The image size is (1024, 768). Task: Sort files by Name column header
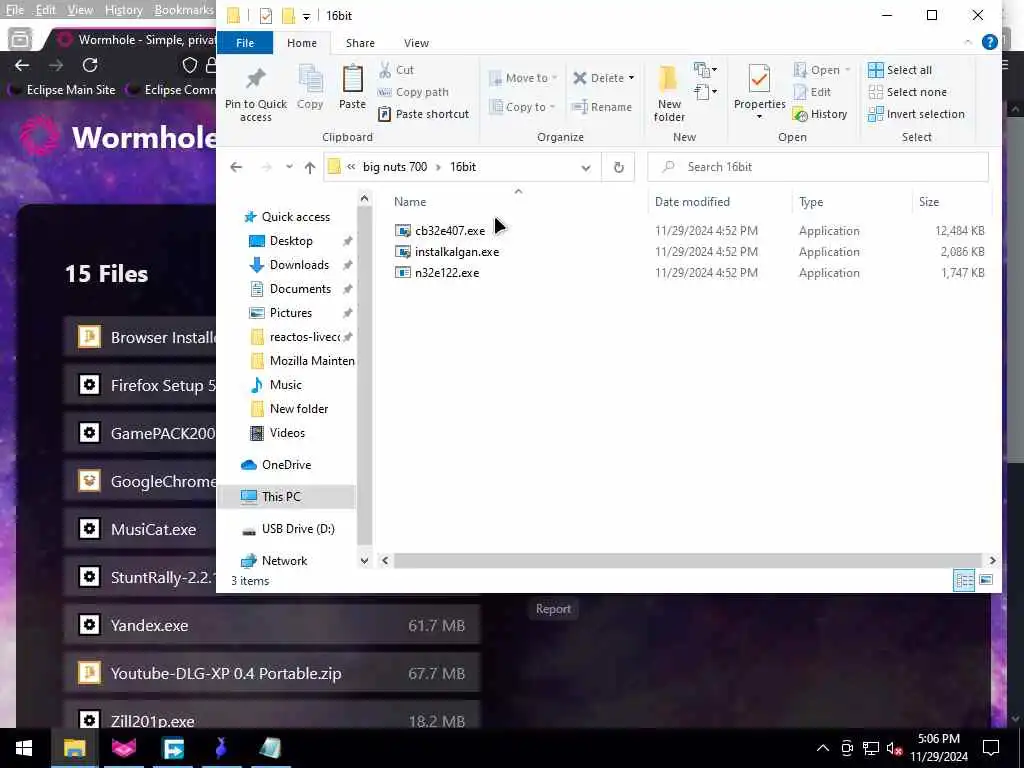click(410, 202)
